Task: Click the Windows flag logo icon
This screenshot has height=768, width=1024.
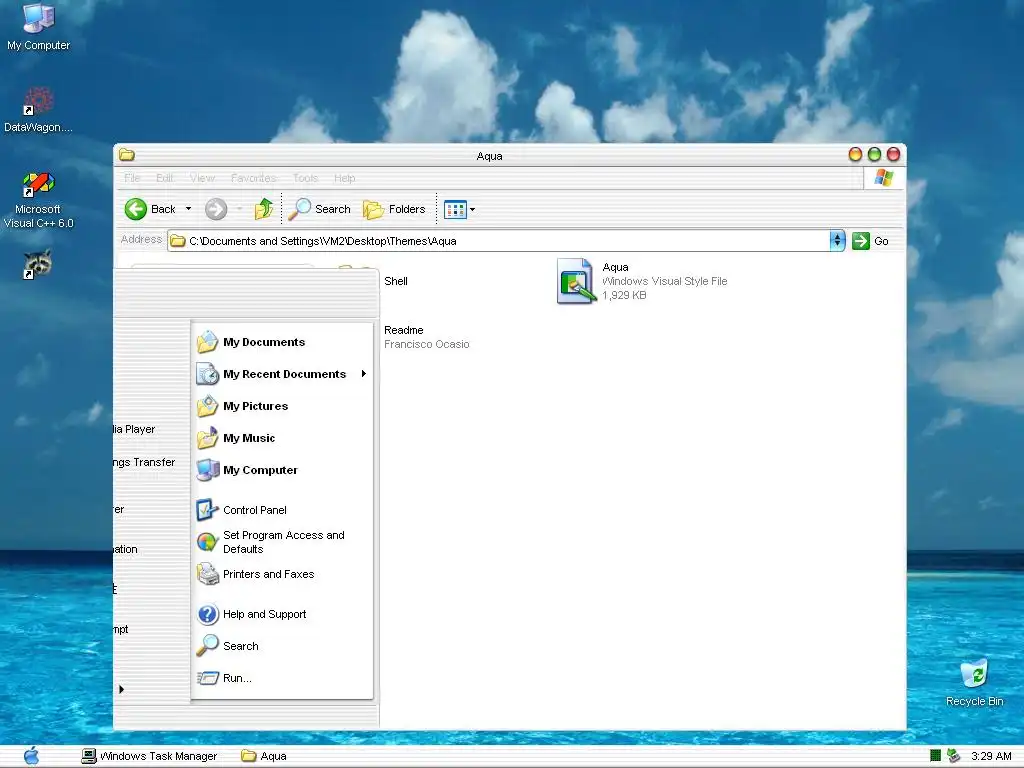Action: click(884, 178)
